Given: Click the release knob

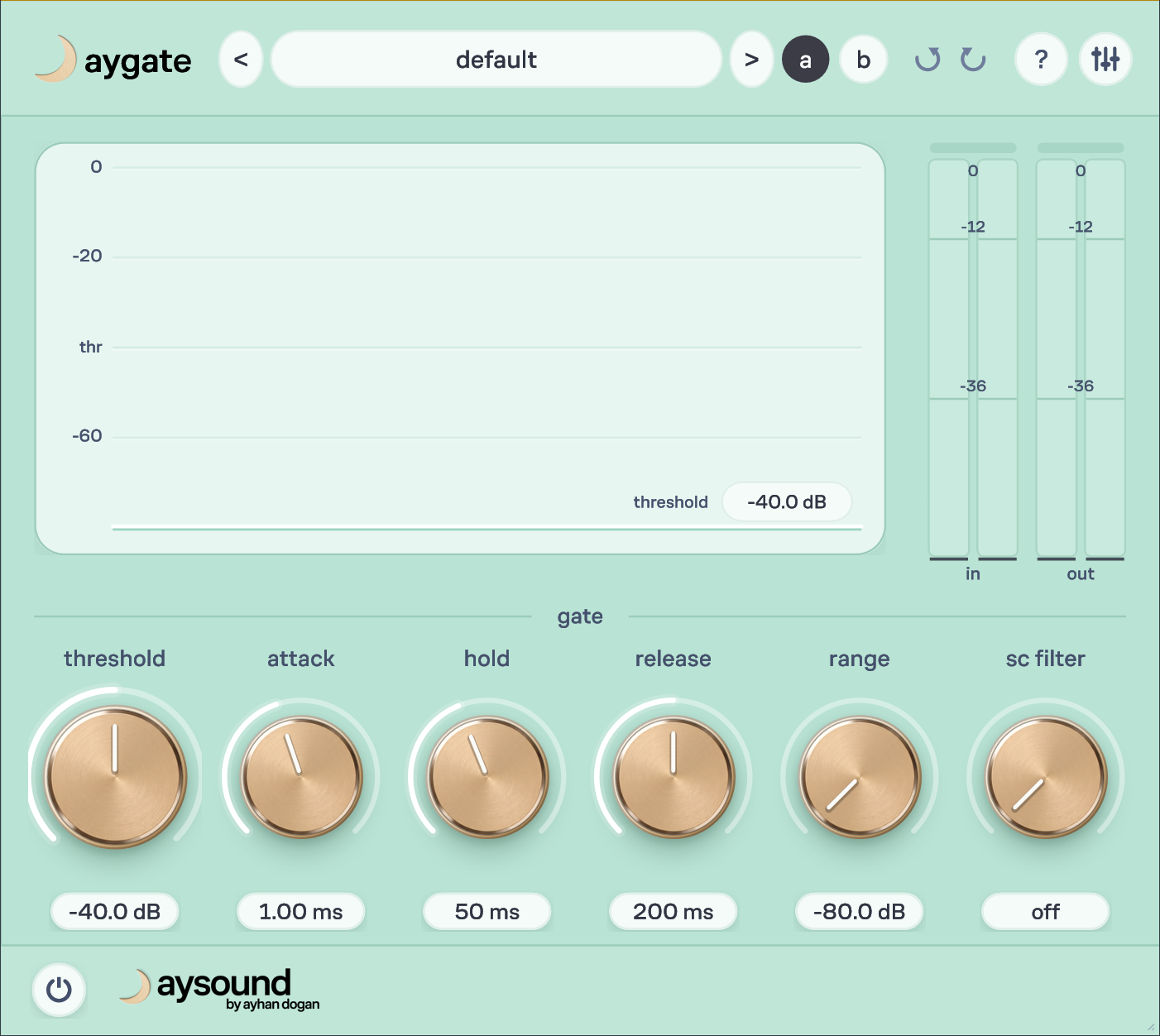Looking at the screenshot, I should click(x=673, y=777).
